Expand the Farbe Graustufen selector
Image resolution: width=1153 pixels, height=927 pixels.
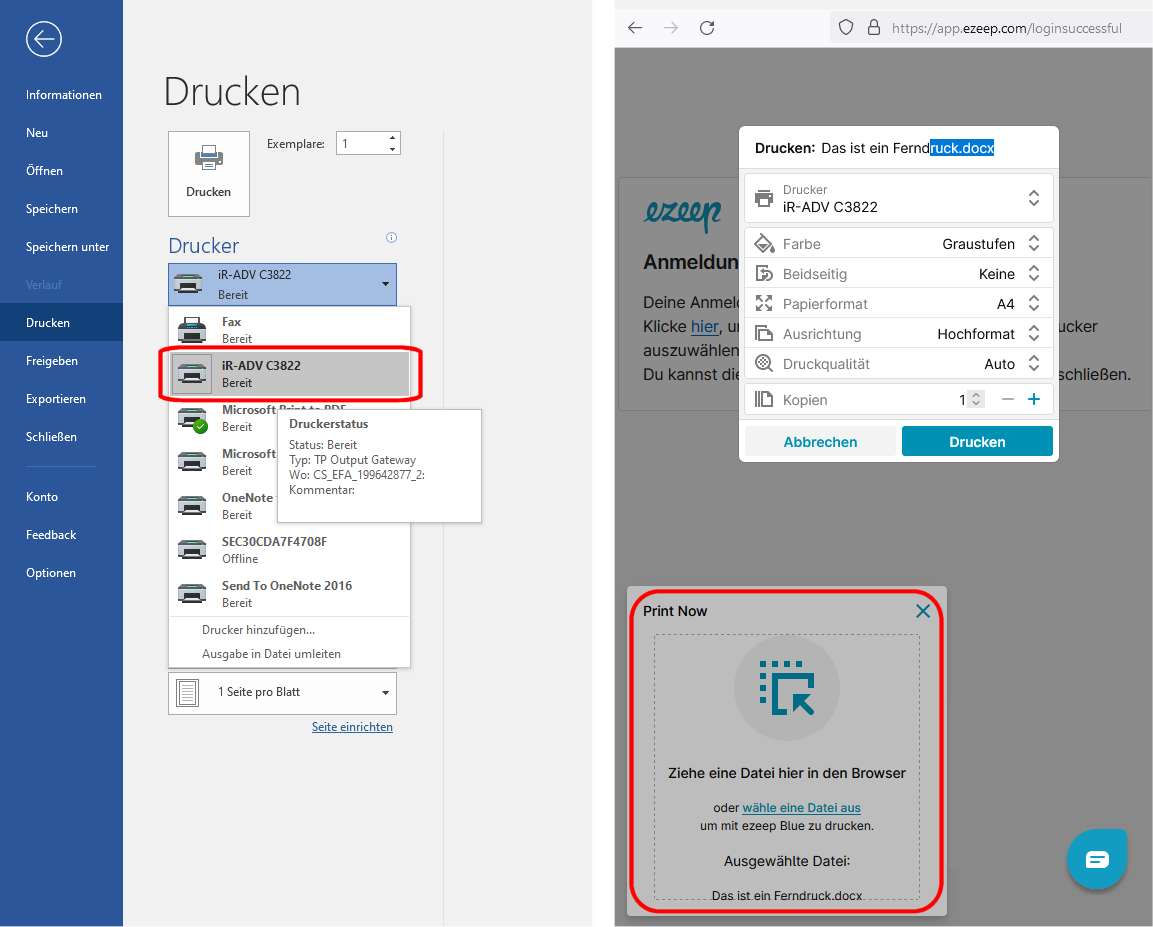1033,244
